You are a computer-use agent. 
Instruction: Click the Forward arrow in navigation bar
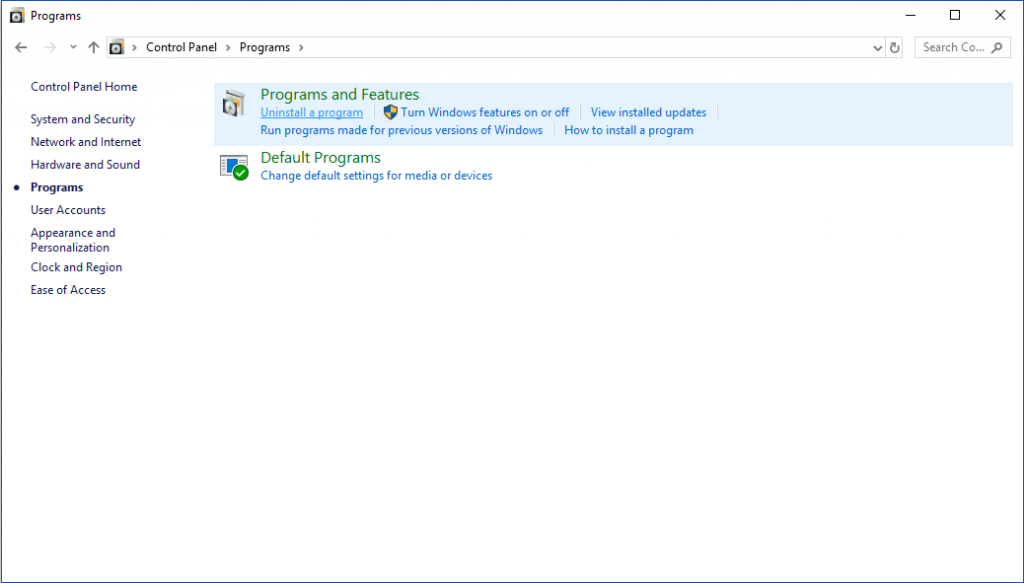[50, 47]
